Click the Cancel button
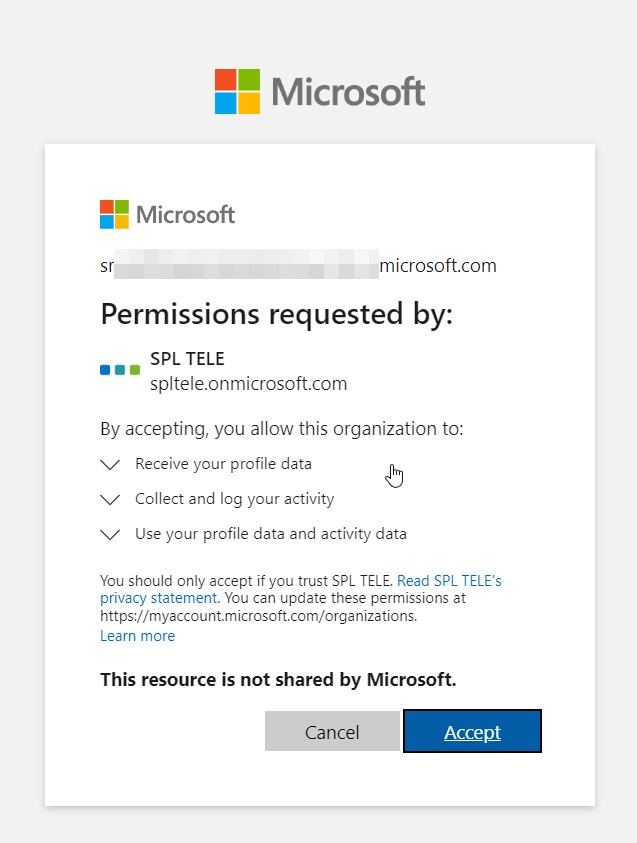 coord(332,731)
